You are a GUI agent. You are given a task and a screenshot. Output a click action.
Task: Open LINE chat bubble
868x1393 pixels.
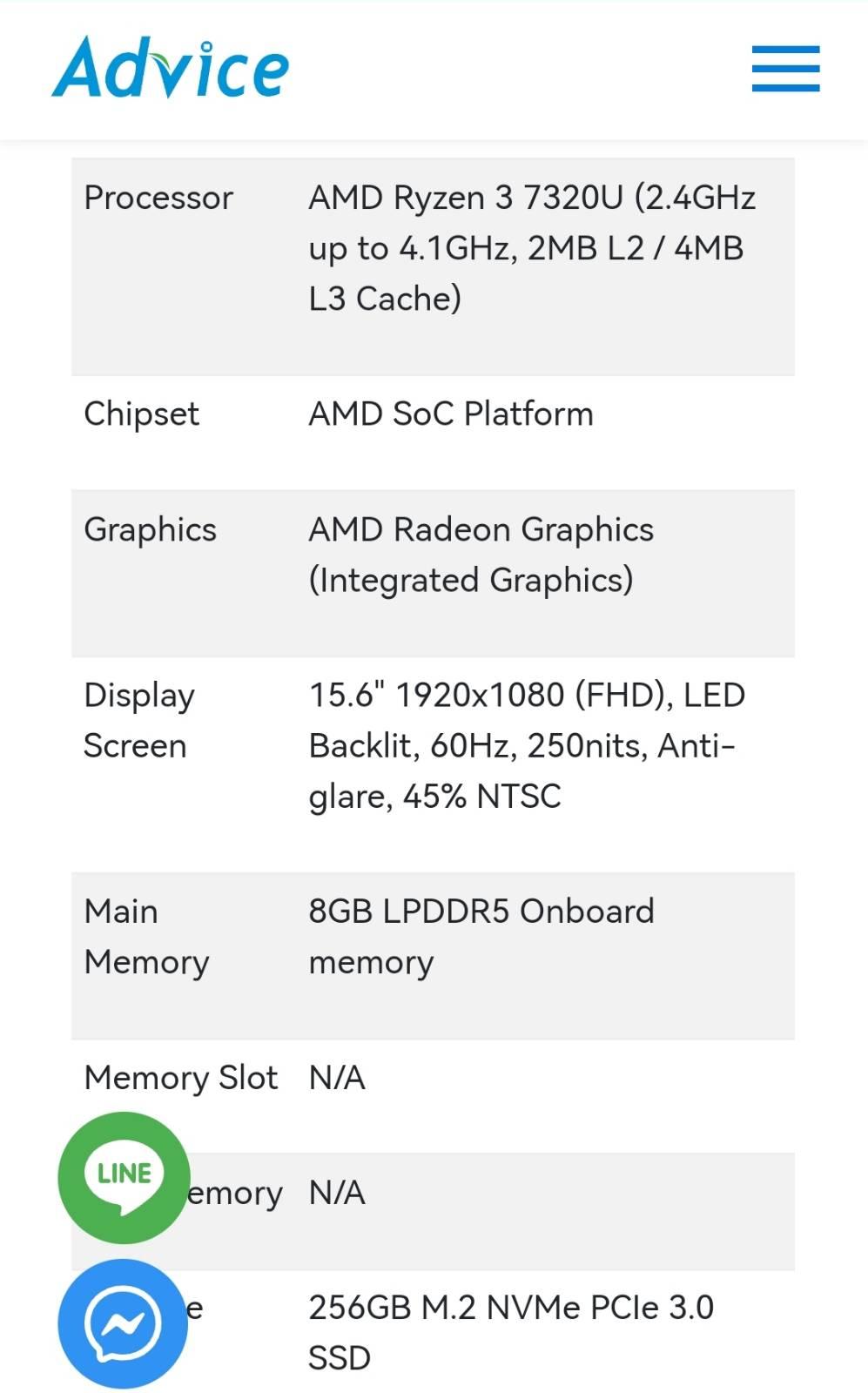[124, 1177]
